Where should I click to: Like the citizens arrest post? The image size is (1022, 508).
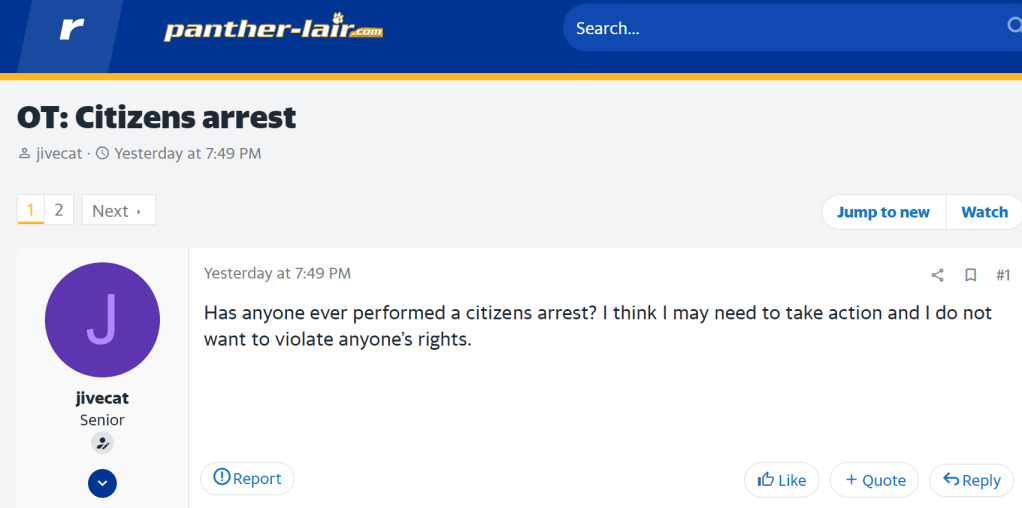tap(782, 480)
